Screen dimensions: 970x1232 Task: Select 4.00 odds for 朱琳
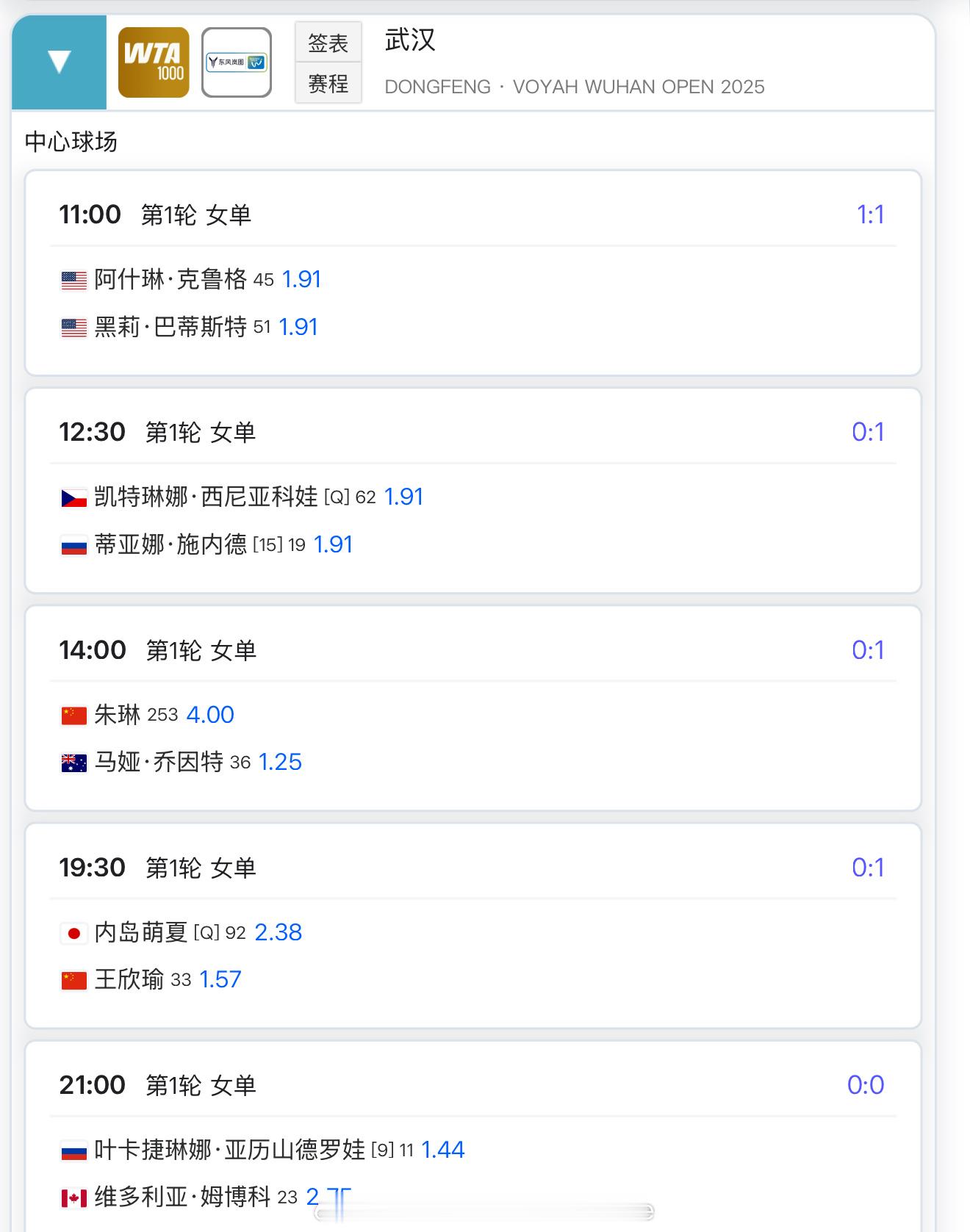tap(210, 715)
